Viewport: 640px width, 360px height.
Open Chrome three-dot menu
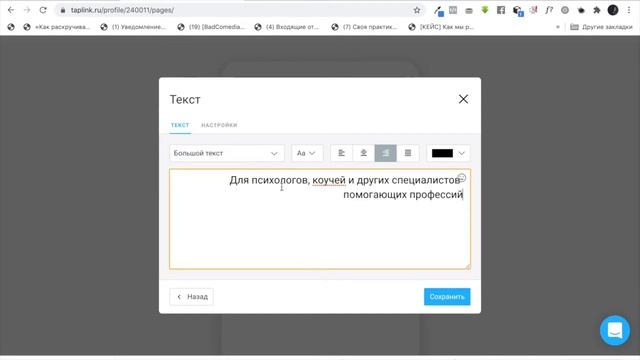click(x=629, y=10)
